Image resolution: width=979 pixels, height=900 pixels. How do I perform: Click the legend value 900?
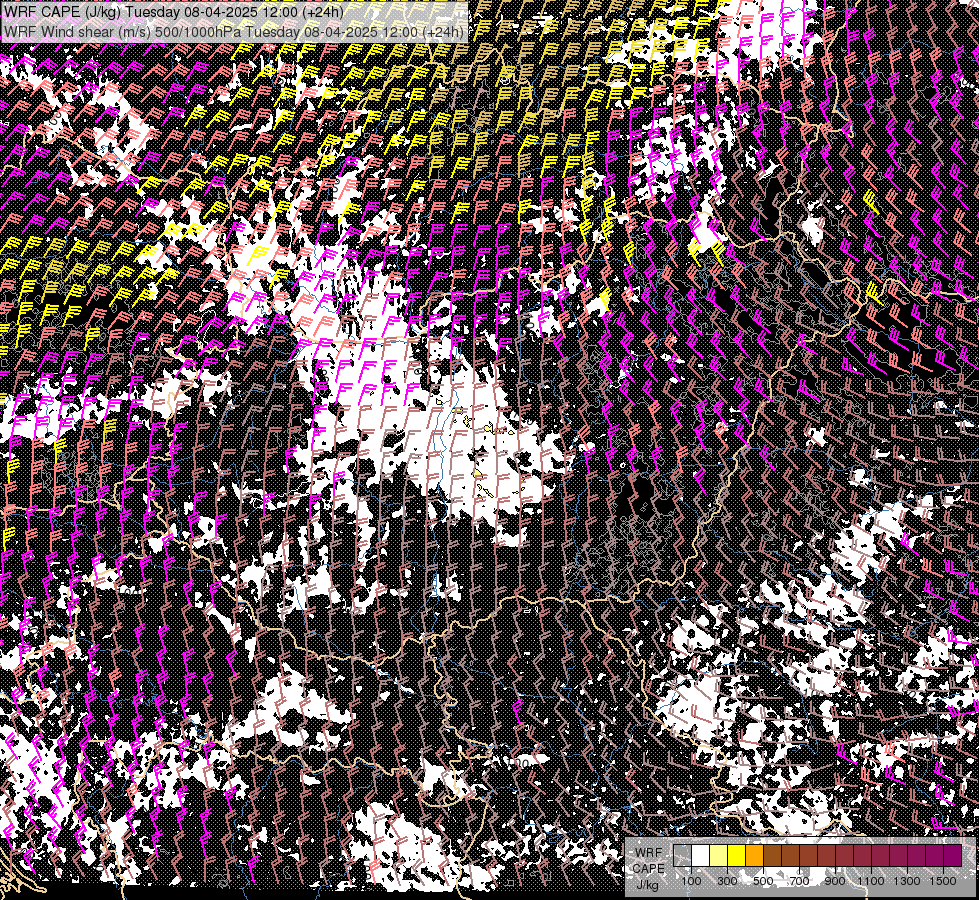coord(835,881)
